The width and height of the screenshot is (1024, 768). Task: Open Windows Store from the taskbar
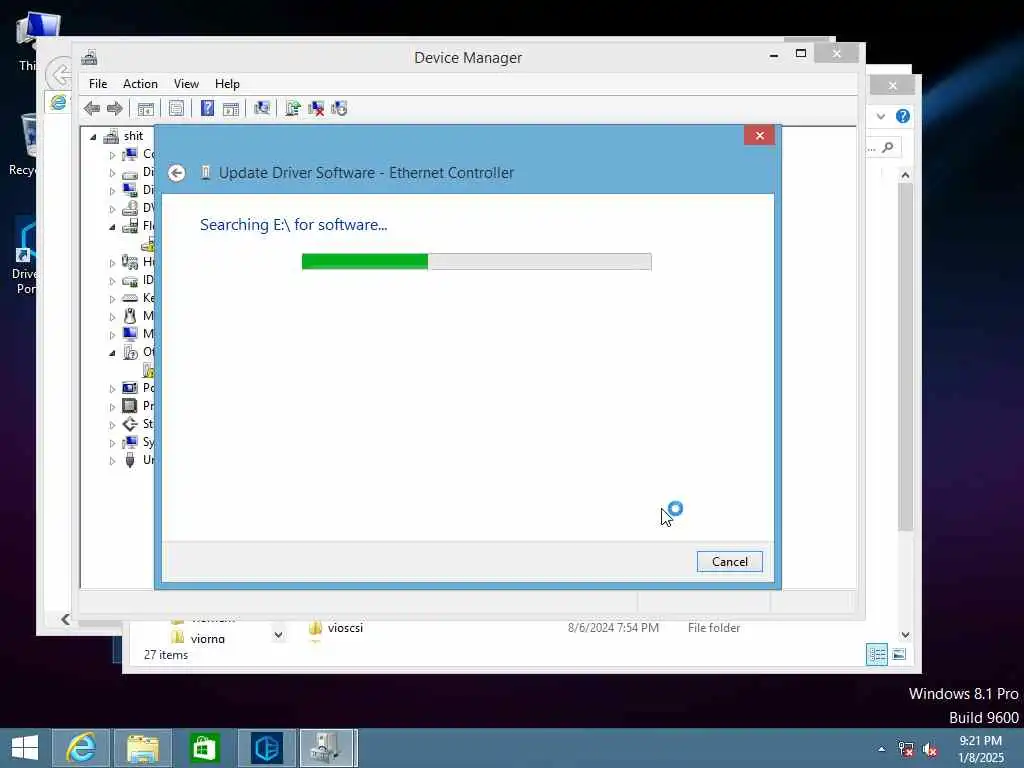204,748
